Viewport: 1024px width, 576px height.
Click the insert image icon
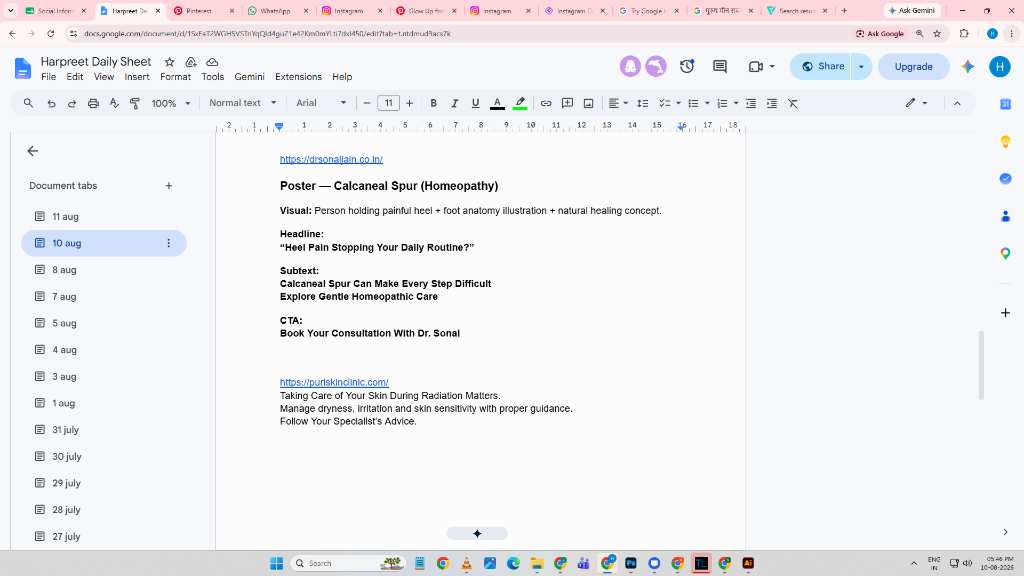(588, 103)
